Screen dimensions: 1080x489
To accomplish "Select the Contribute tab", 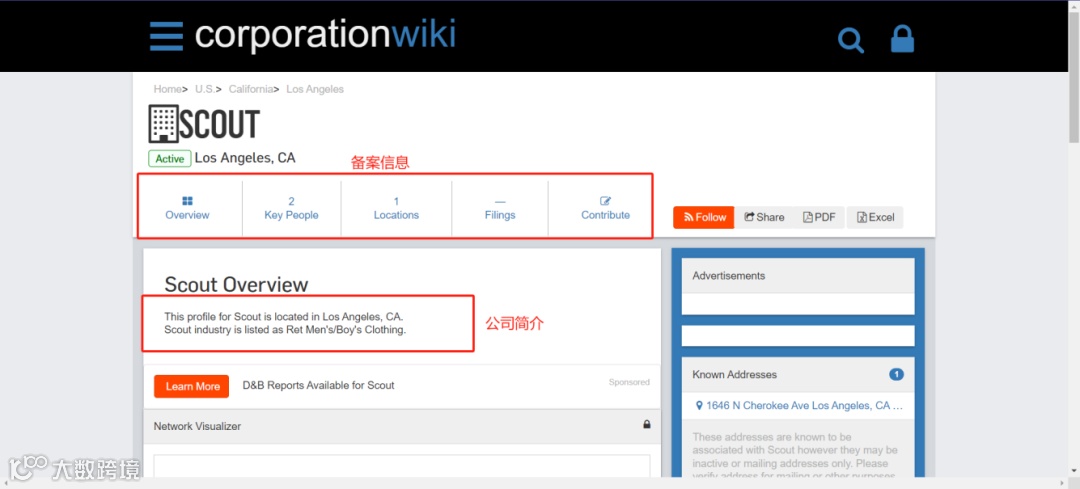I will pos(605,208).
